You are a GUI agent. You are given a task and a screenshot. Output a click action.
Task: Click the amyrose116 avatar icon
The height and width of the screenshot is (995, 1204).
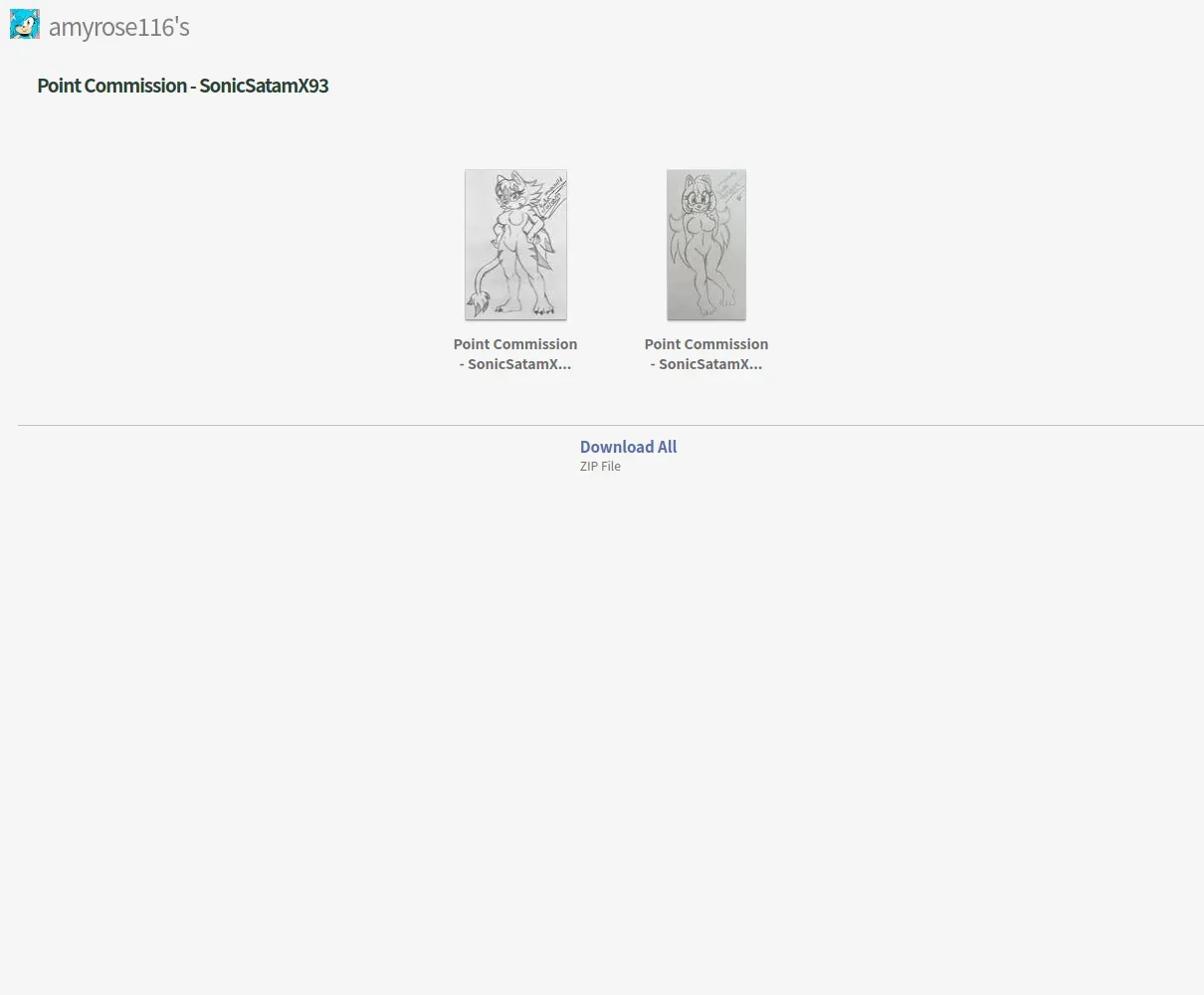coord(25,24)
